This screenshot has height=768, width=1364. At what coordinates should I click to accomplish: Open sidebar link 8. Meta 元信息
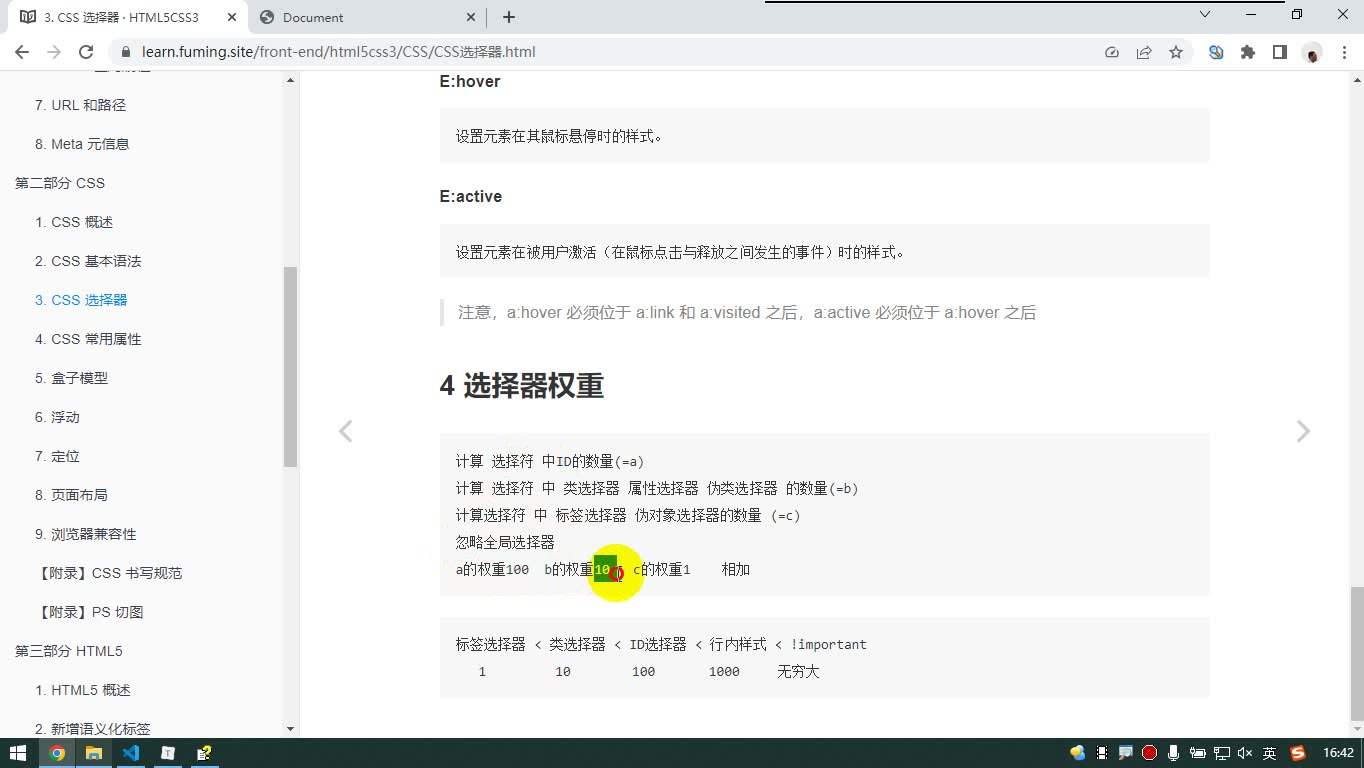pyautogui.click(x=82, y=144)
